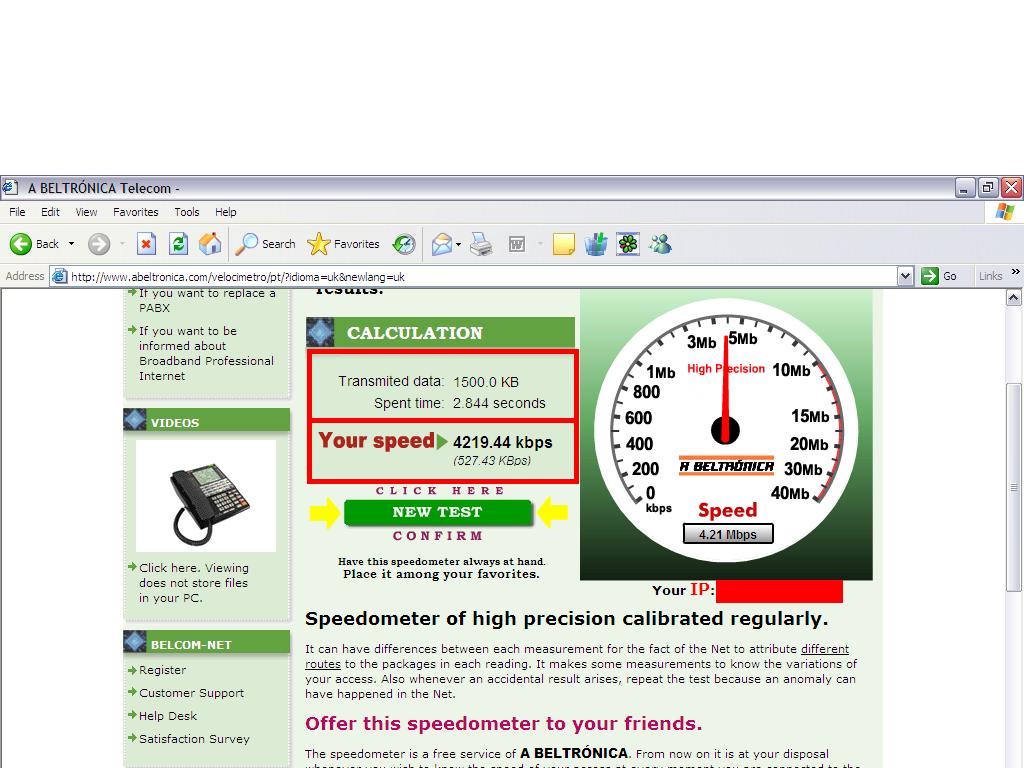Follow the 'different routes' hyperlink
This screenshot has width=1024, height=768.
[825, 648]
